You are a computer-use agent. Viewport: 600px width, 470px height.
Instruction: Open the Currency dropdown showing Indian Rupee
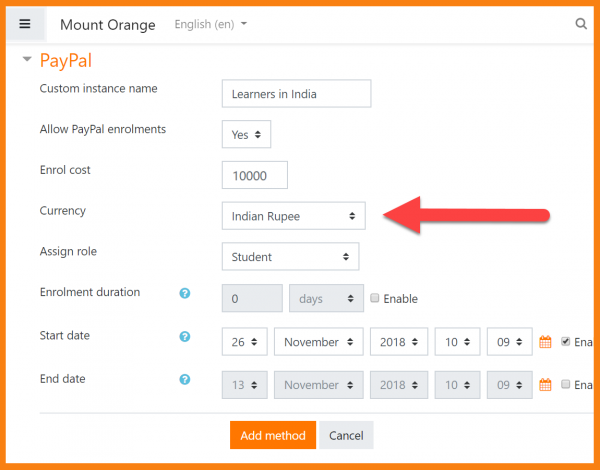point(293,216)
